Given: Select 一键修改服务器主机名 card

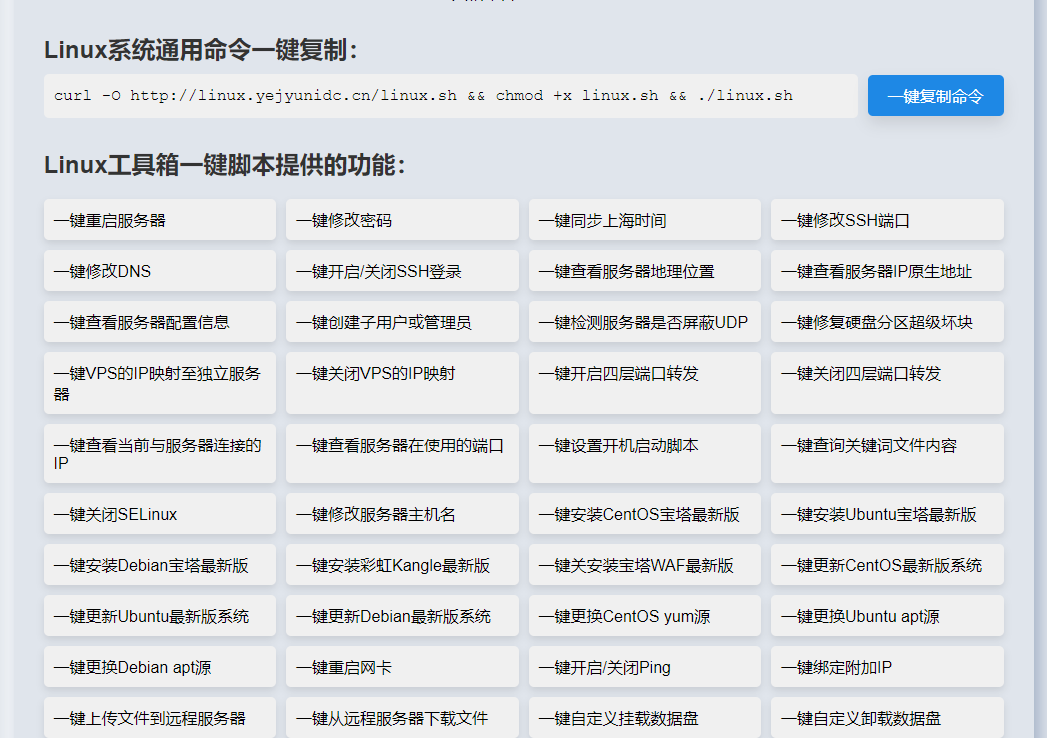Looking at the screenshot, I should coord(402,514).
